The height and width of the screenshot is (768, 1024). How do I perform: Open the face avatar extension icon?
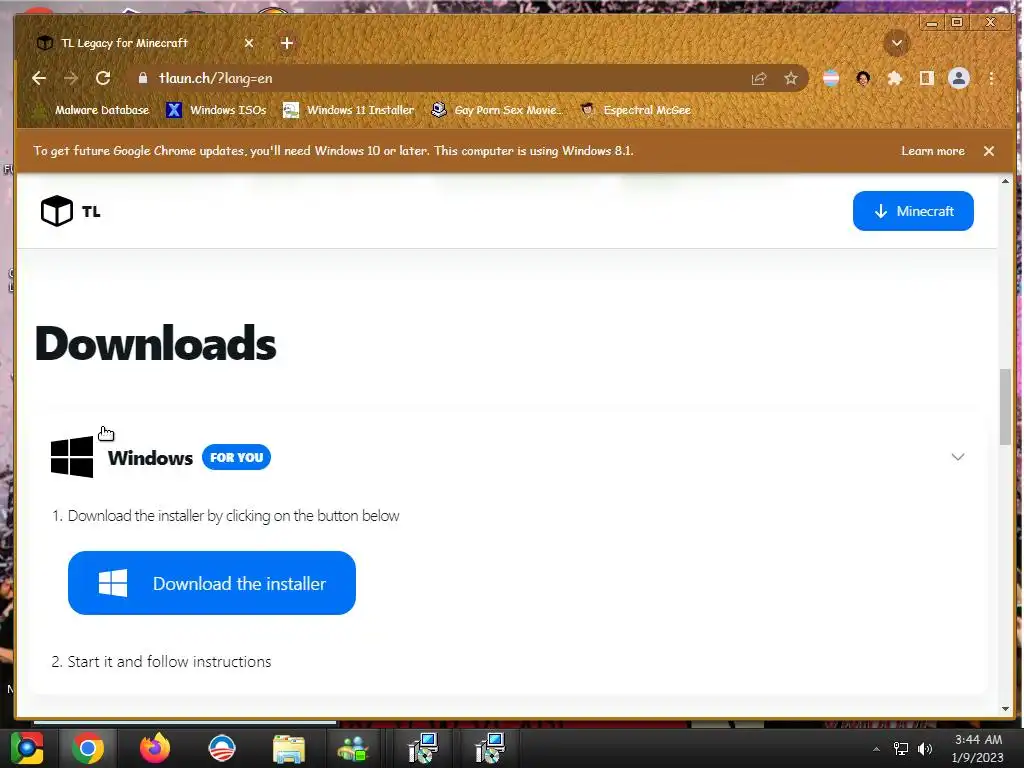pos(863,78)
